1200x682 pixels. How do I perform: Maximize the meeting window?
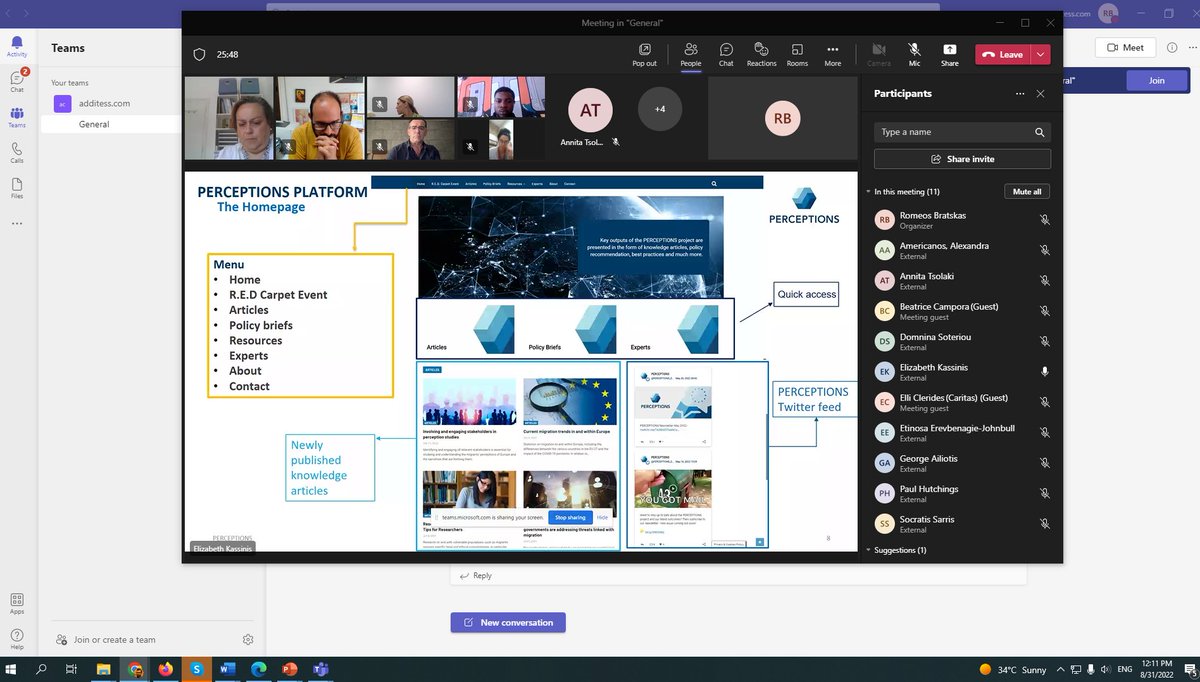pyautogui.click(x=1025, y=22)
